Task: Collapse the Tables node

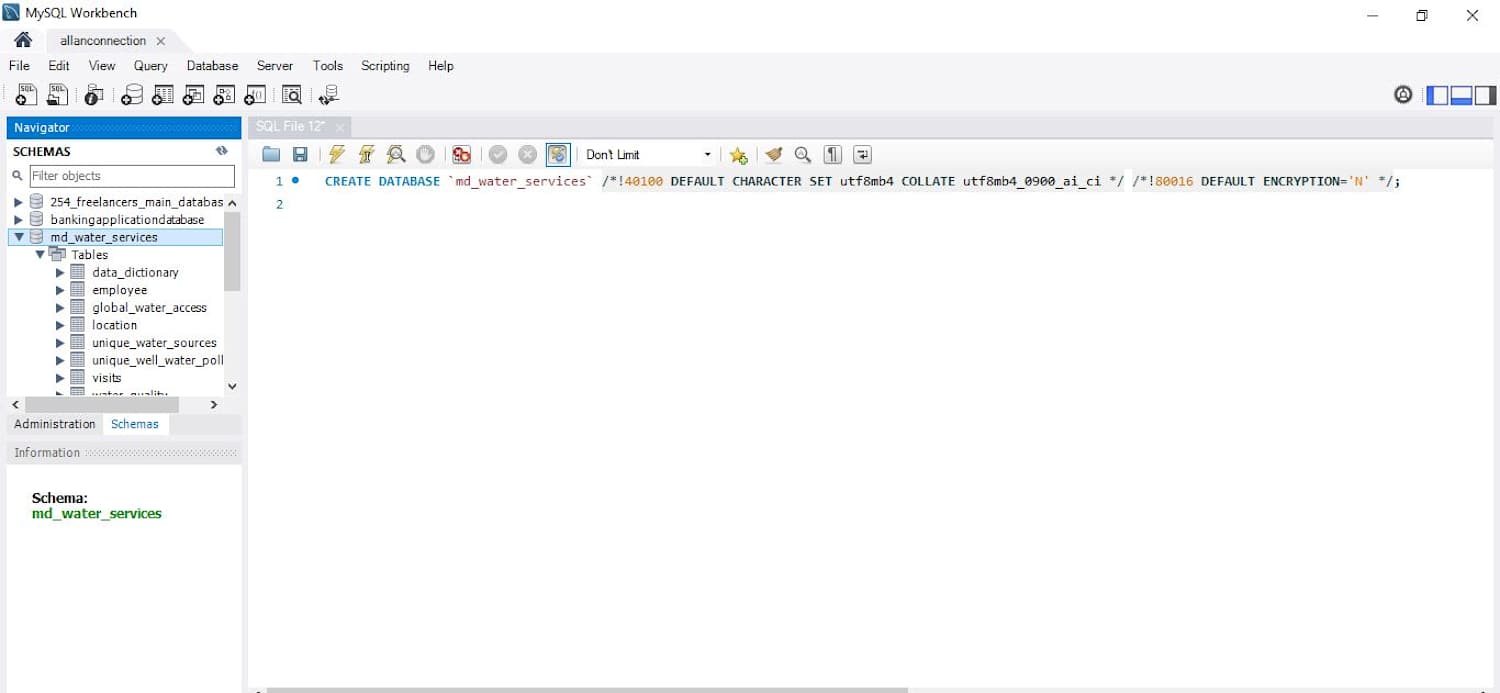Action: coord(40,254)
